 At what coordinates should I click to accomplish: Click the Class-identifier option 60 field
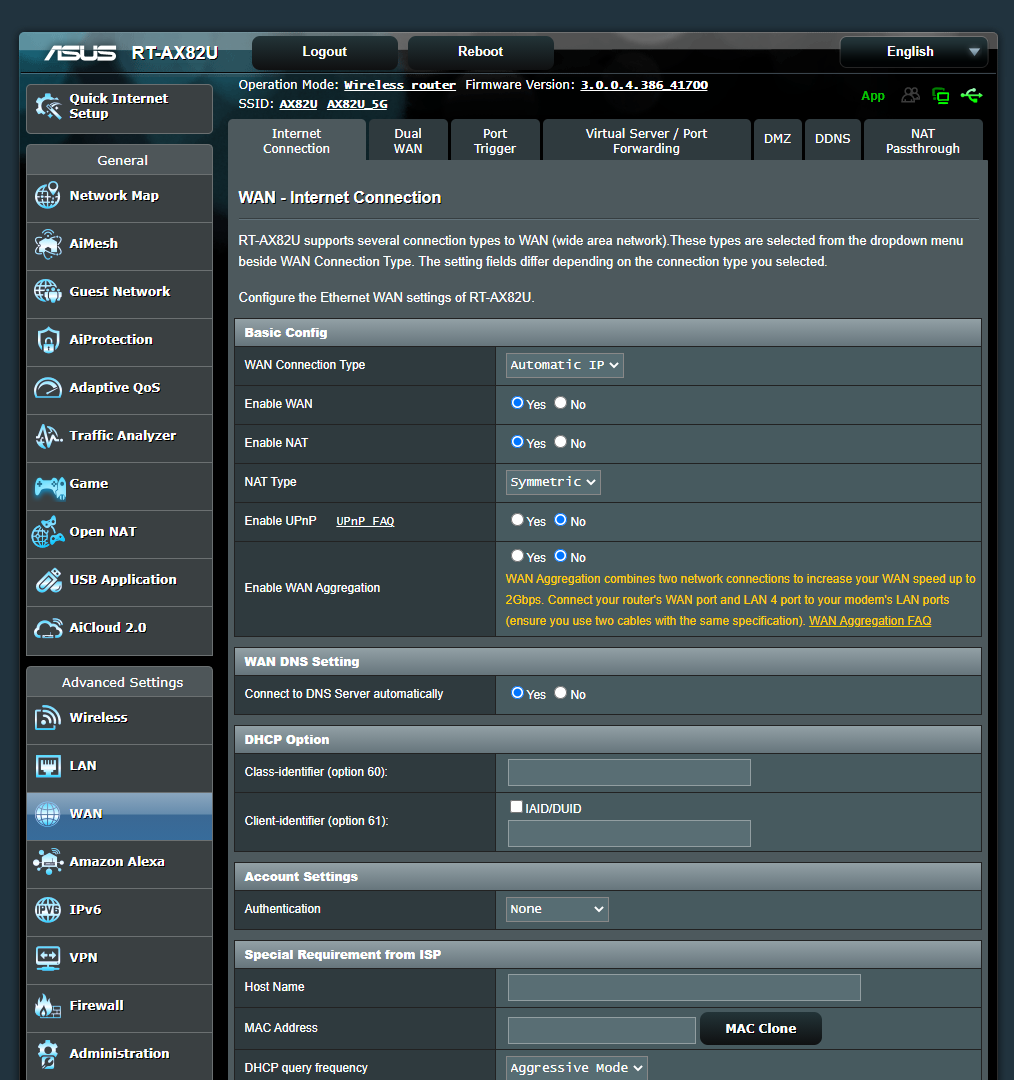(629, 772)
